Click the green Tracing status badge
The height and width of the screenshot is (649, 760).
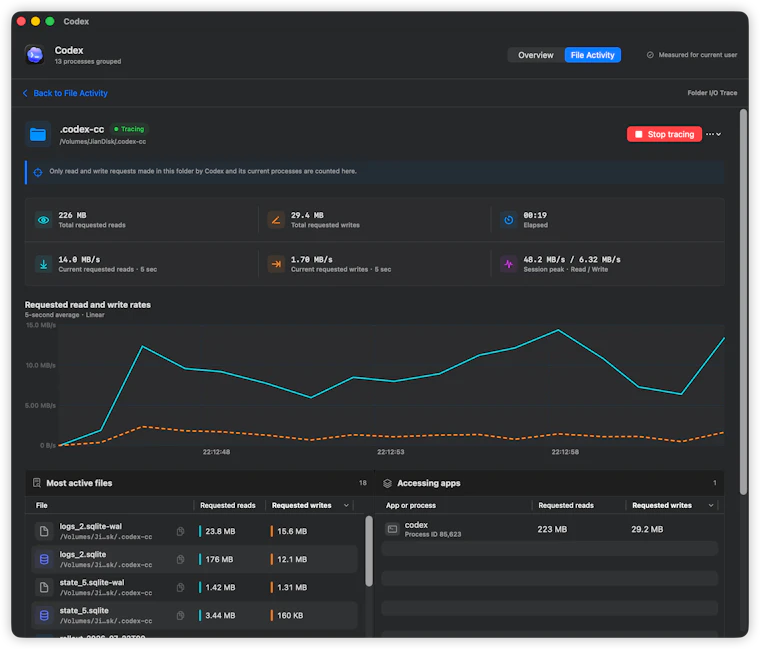coord(129,129)
